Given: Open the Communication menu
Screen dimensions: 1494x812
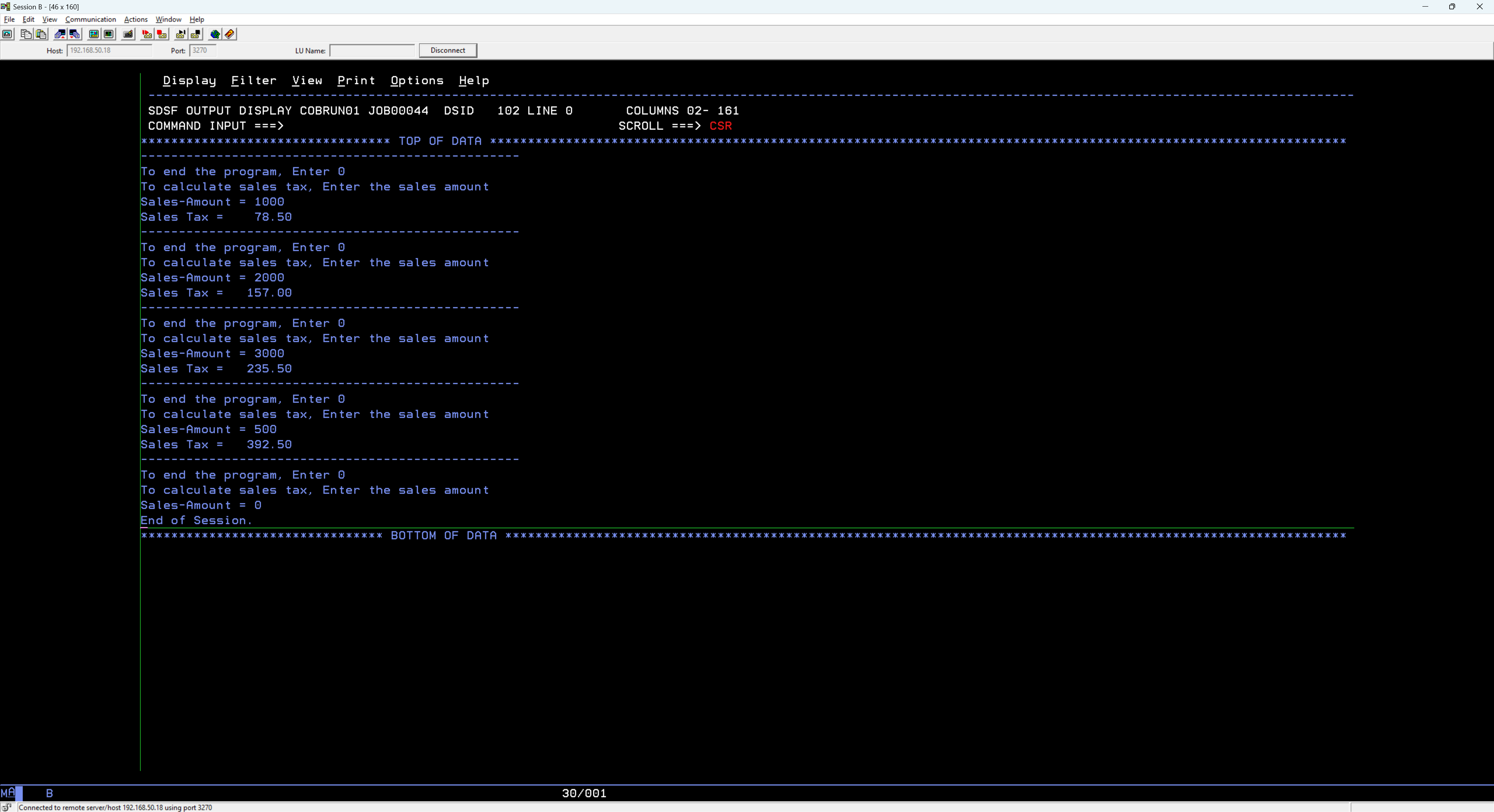Looking at the screenshot, I should pyautogui.click(x=90, y=19).
